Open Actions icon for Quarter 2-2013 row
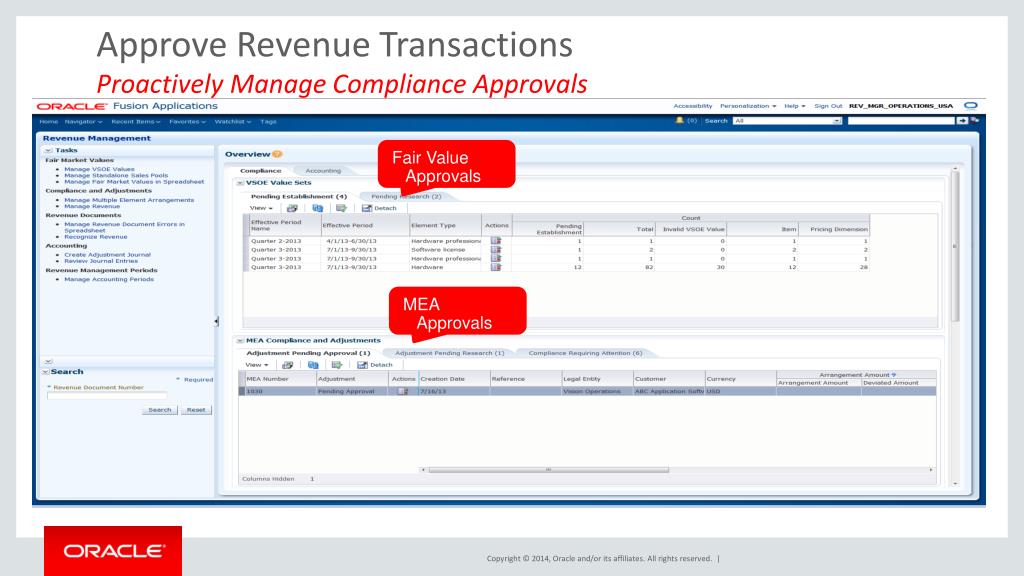The height and width of the screenshot is (576, 1024). pos(496,240)
